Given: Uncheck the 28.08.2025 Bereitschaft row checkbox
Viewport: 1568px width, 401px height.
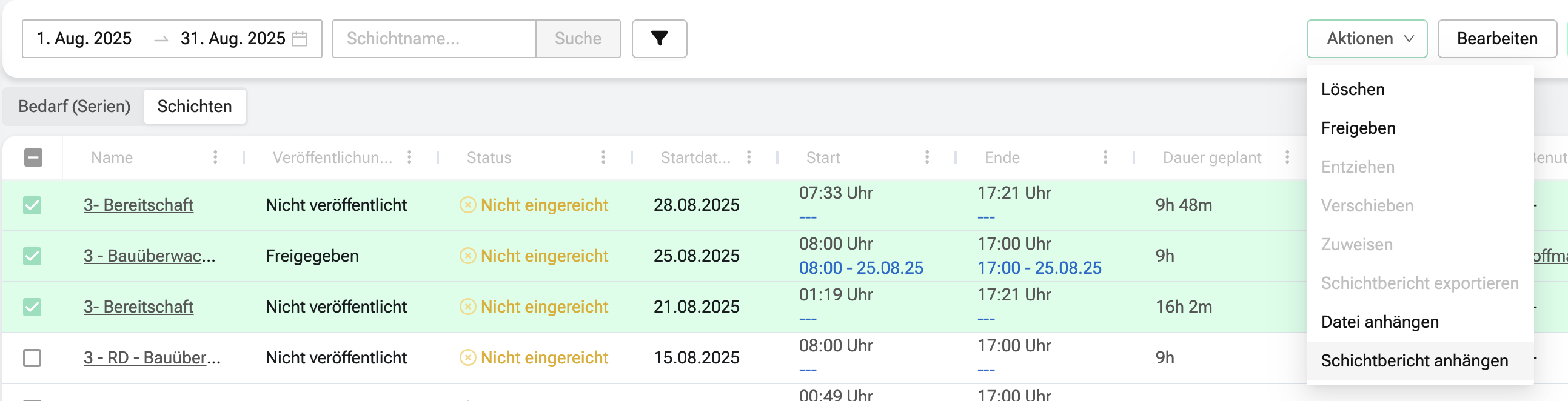Looking at the screenshot, I should click(x=32, y=205).
